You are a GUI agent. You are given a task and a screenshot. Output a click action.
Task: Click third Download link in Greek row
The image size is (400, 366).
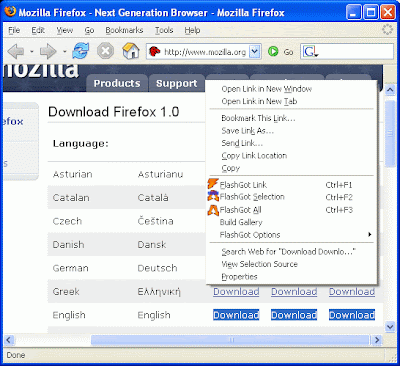point(352,292)
